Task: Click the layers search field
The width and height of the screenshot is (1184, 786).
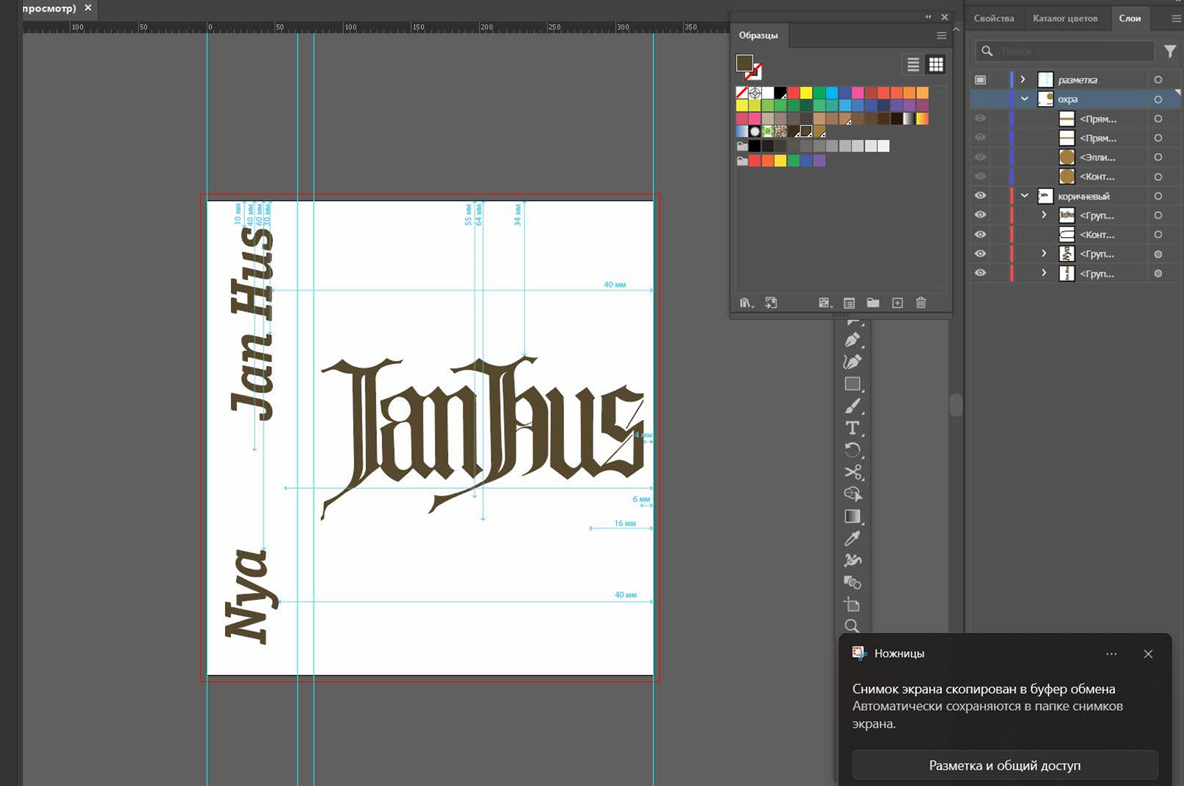Action: [x=1065, y=51]
